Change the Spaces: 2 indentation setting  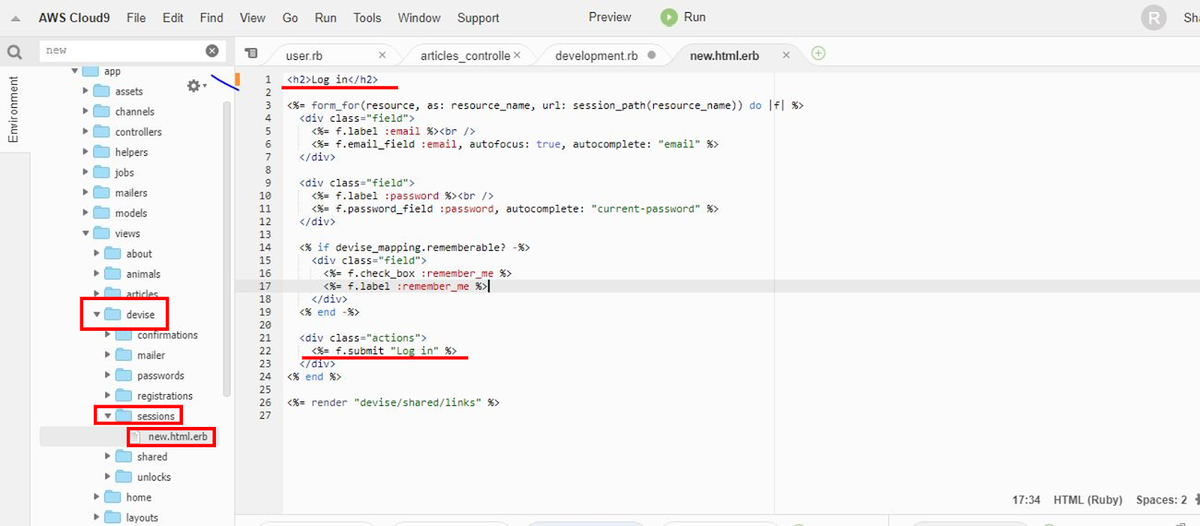coord(1162,500)
